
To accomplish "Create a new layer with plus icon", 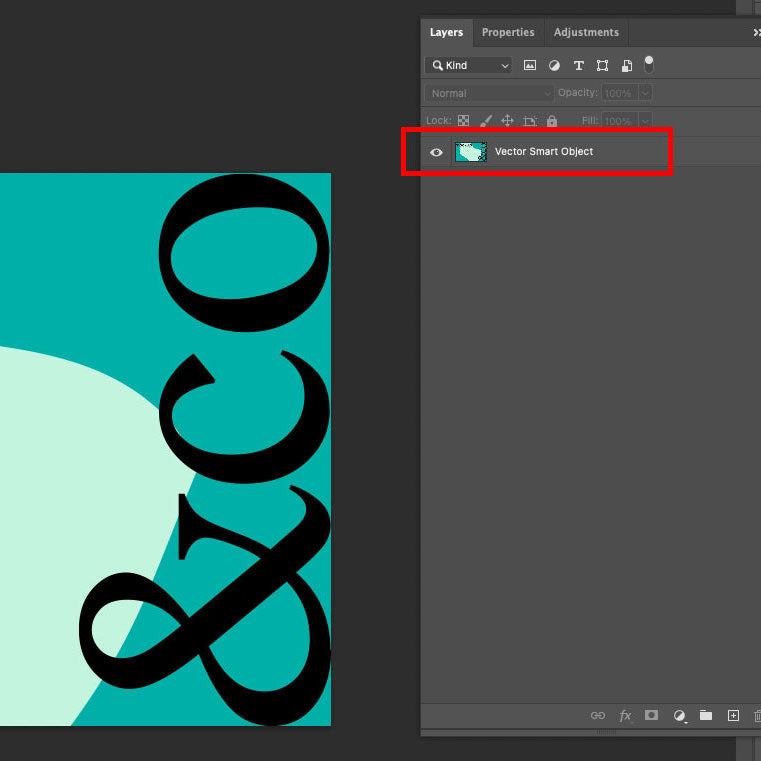I will coord(733,716).
